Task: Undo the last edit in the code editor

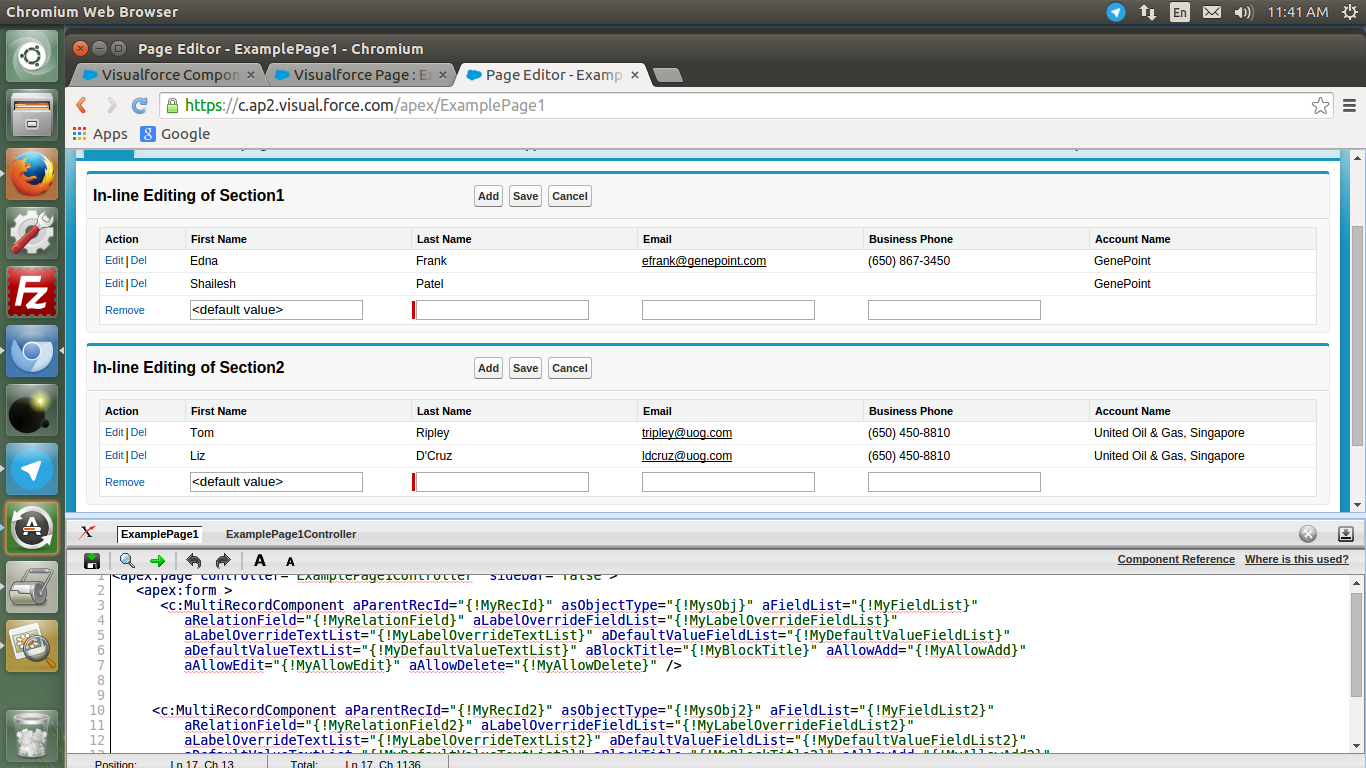Action: [x=194, y=561]
